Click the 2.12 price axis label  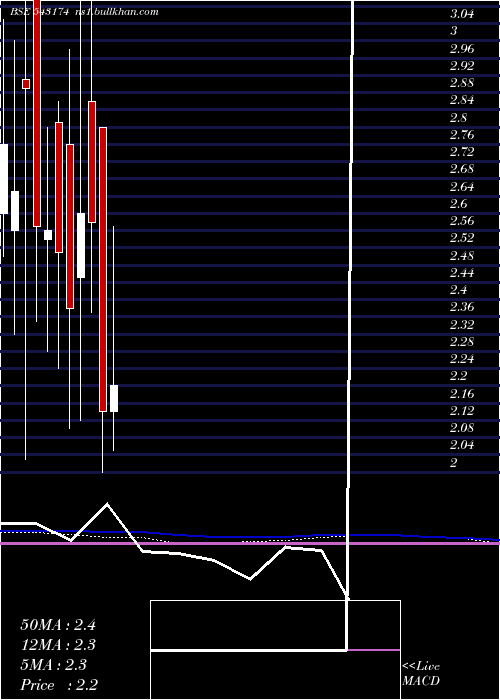(x=462, y=411)
